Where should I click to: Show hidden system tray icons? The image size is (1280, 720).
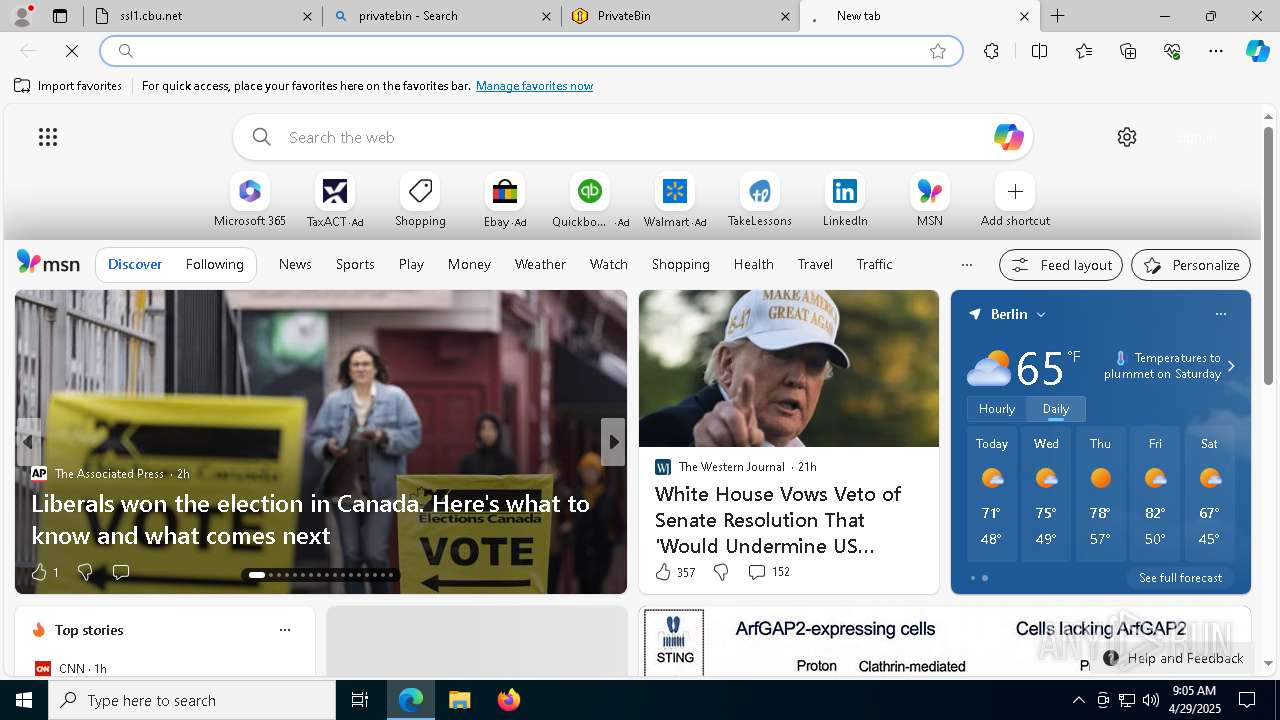1078,700
